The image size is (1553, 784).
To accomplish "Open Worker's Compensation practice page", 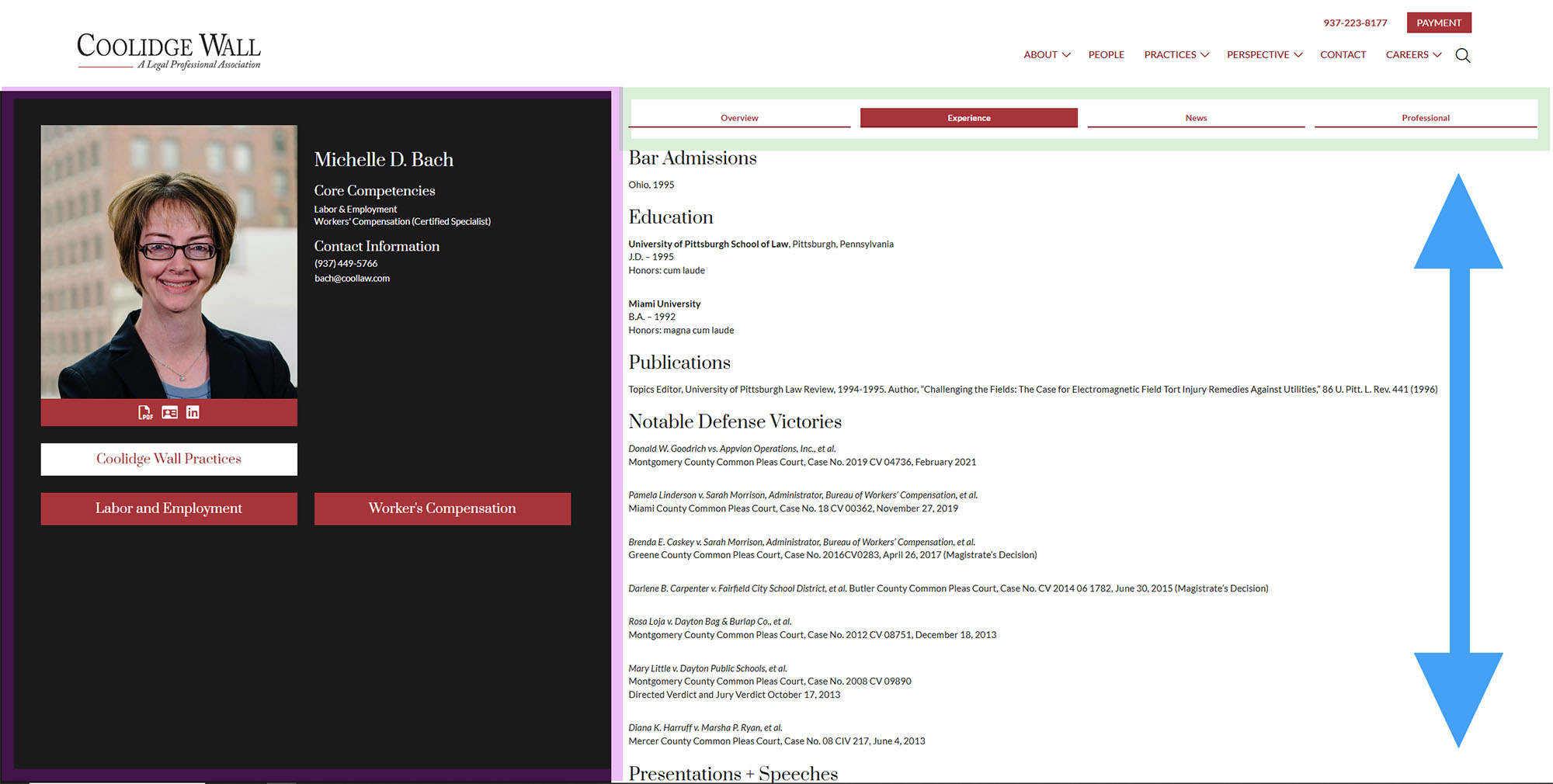I will tap(442, 508).
